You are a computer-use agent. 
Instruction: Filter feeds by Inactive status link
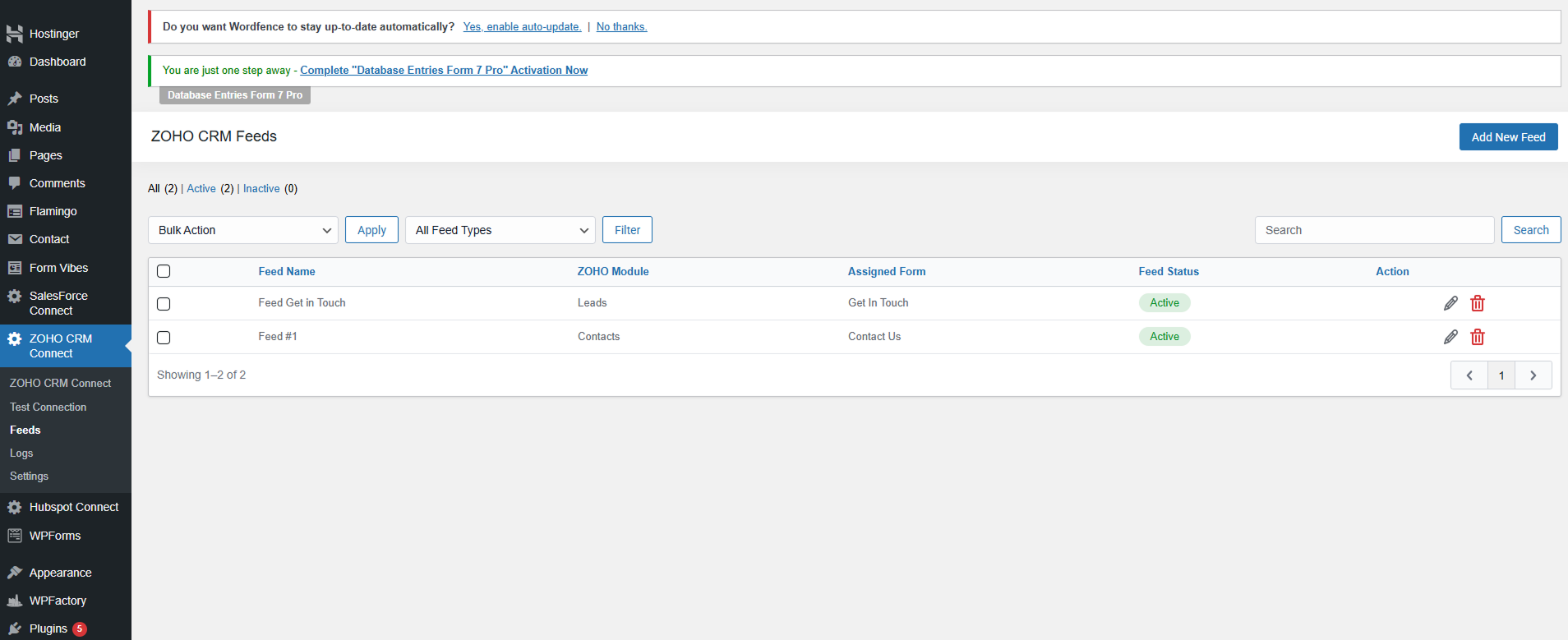point(261,189)
